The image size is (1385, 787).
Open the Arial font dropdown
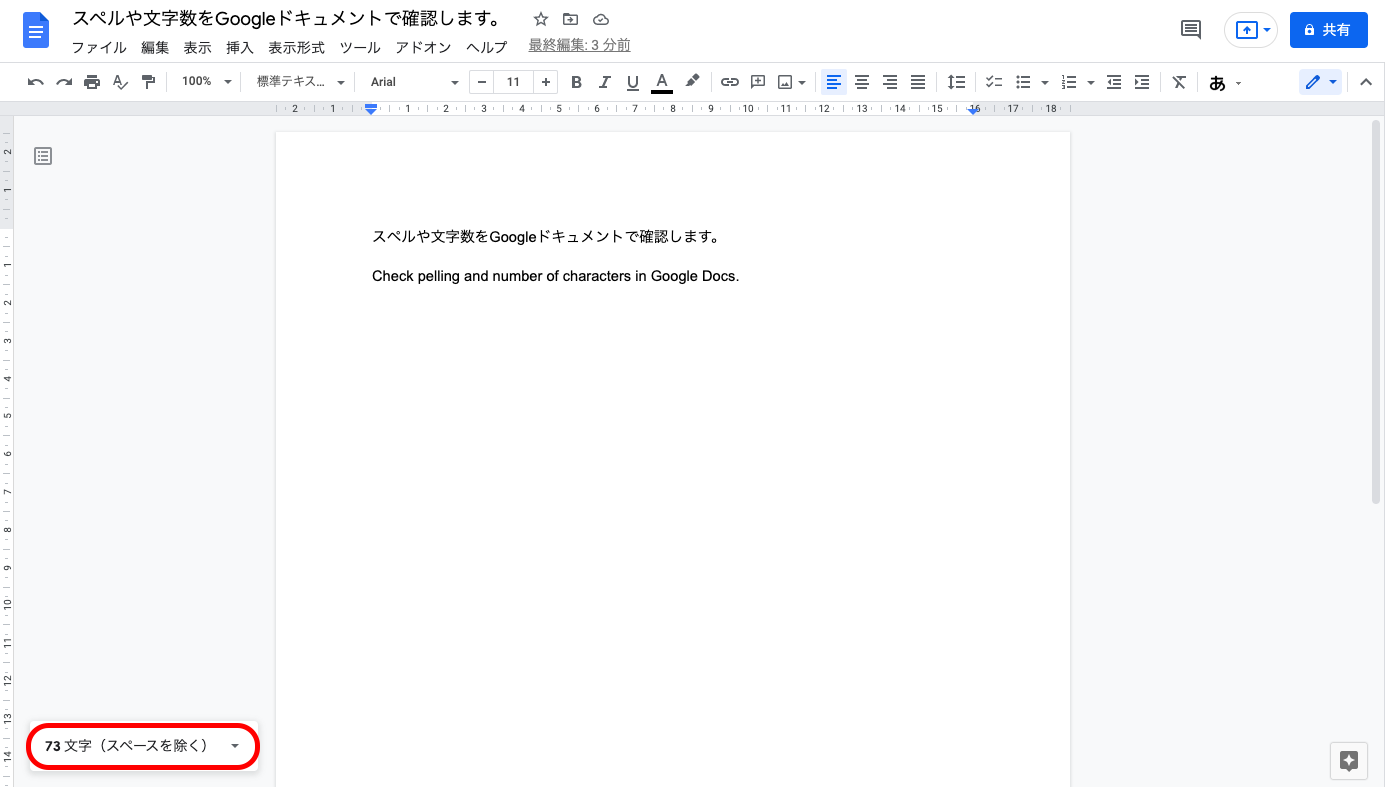click(413, 82)
